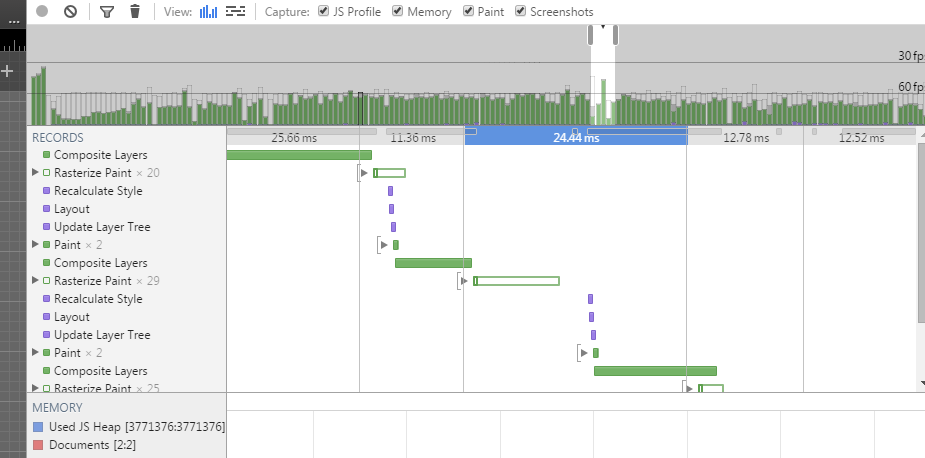925x458 pixels.
Task: Turn off the Screenshots checkbox
Action: click(x=521, y=11)
